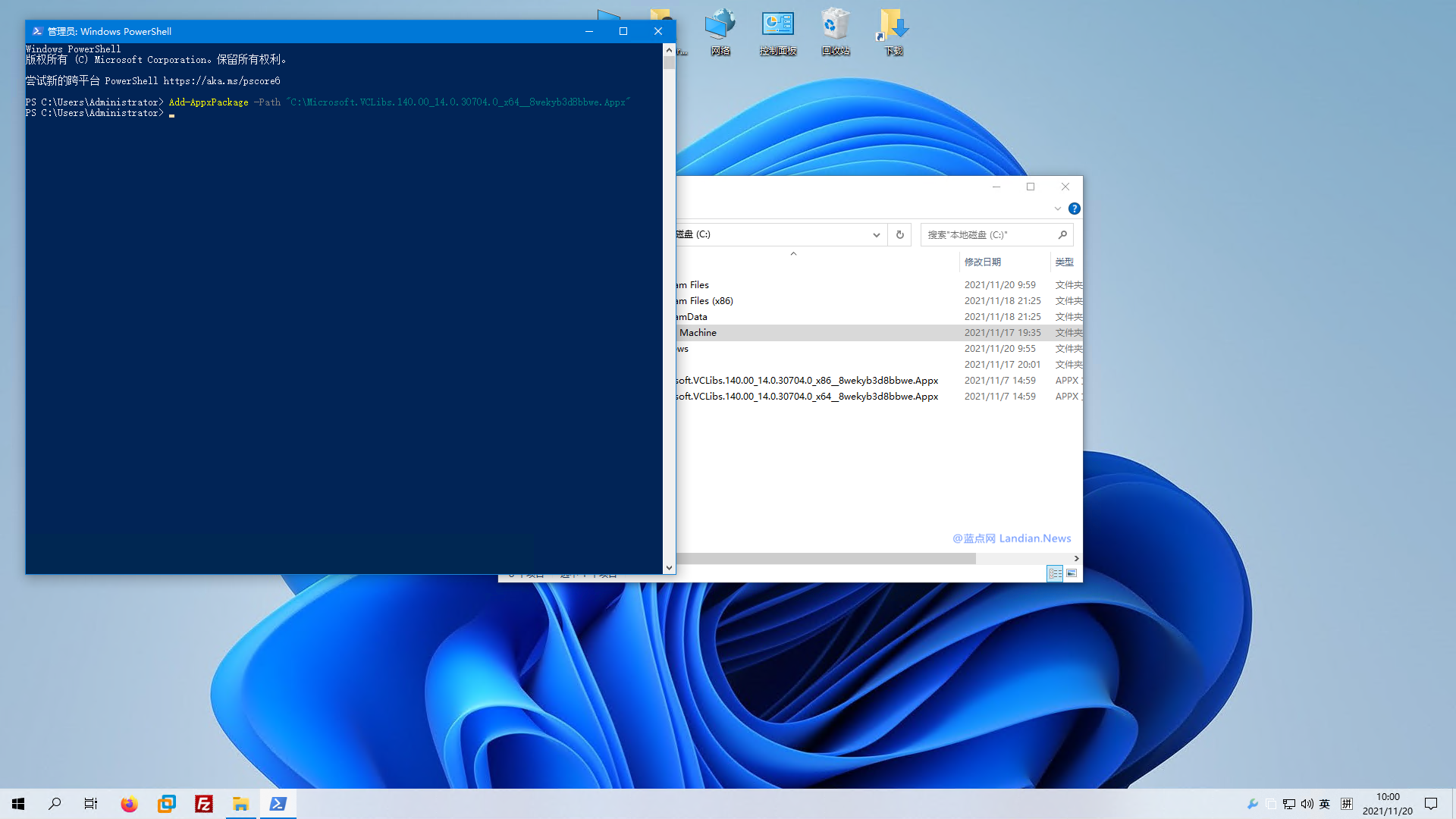This screenshot has height=819, width=1456.
Task: Select the VCLibs x86 Appx file
Action: [x=808, y=381]
